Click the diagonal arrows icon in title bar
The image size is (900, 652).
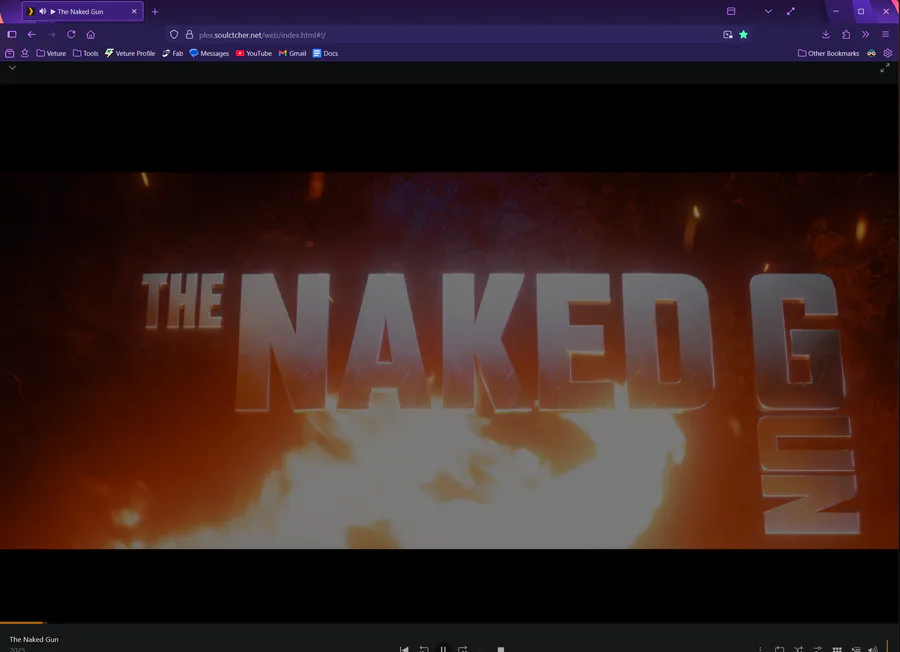click(x=791, y=11)
